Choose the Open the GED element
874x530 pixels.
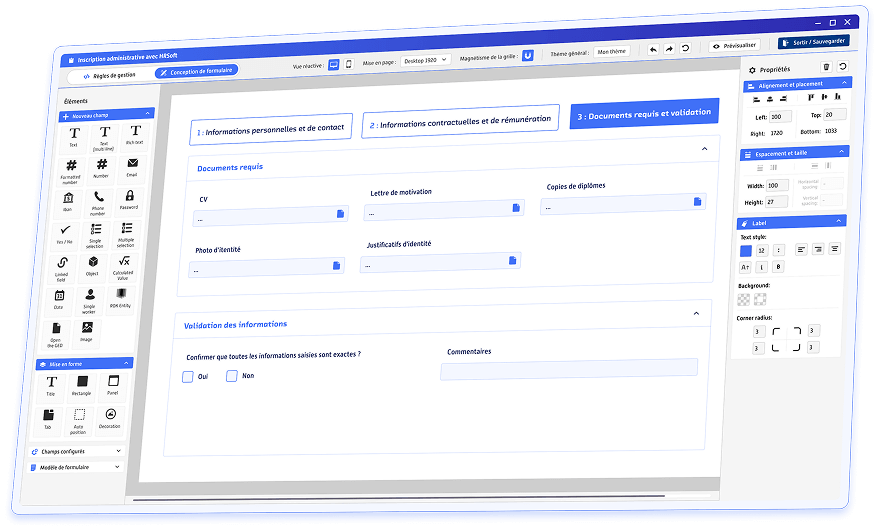(x=56, y=334)
